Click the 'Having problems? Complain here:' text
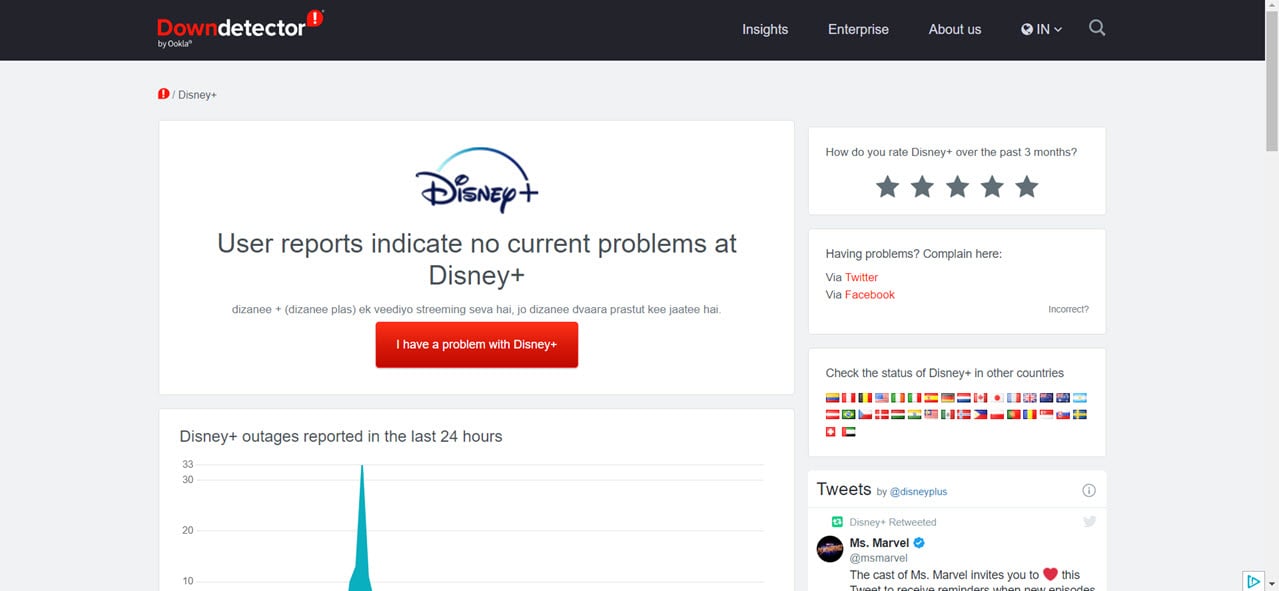Screen dimensions: 1279x591 tap(914, 254)
